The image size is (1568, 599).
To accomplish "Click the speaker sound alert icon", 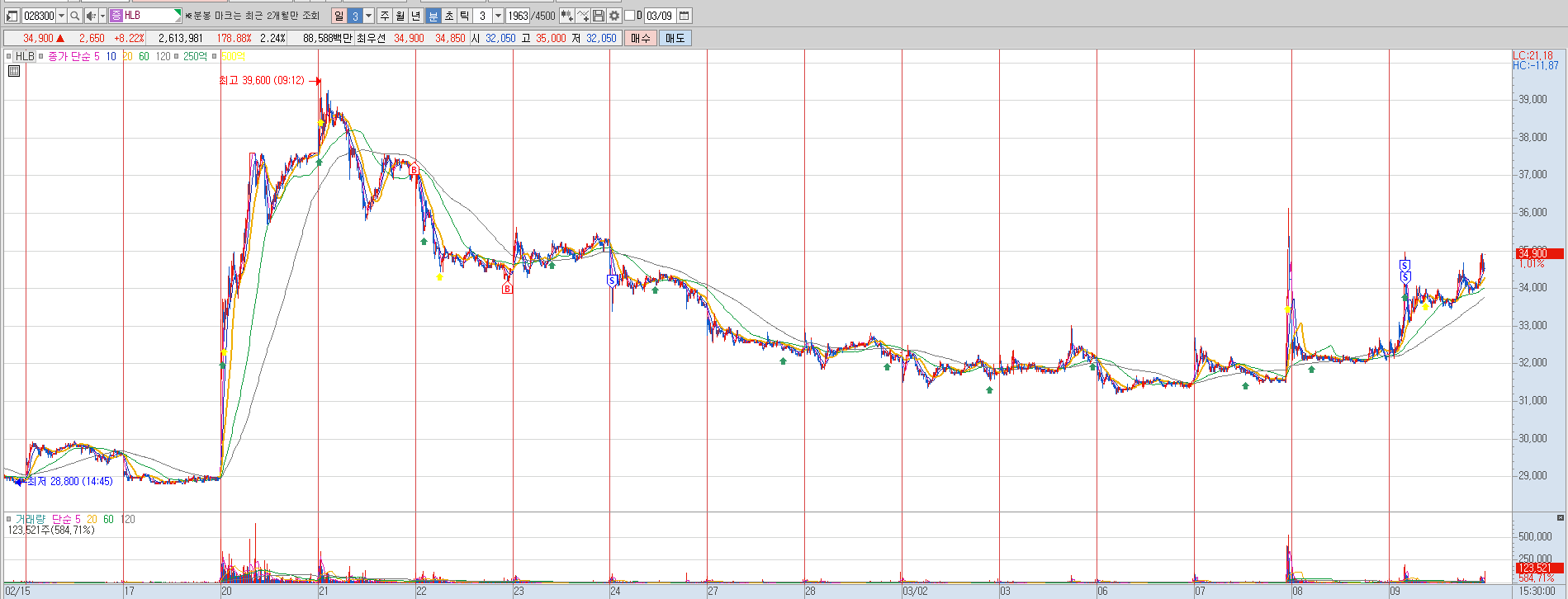I will pyautogui.click(x=92, y=16).
